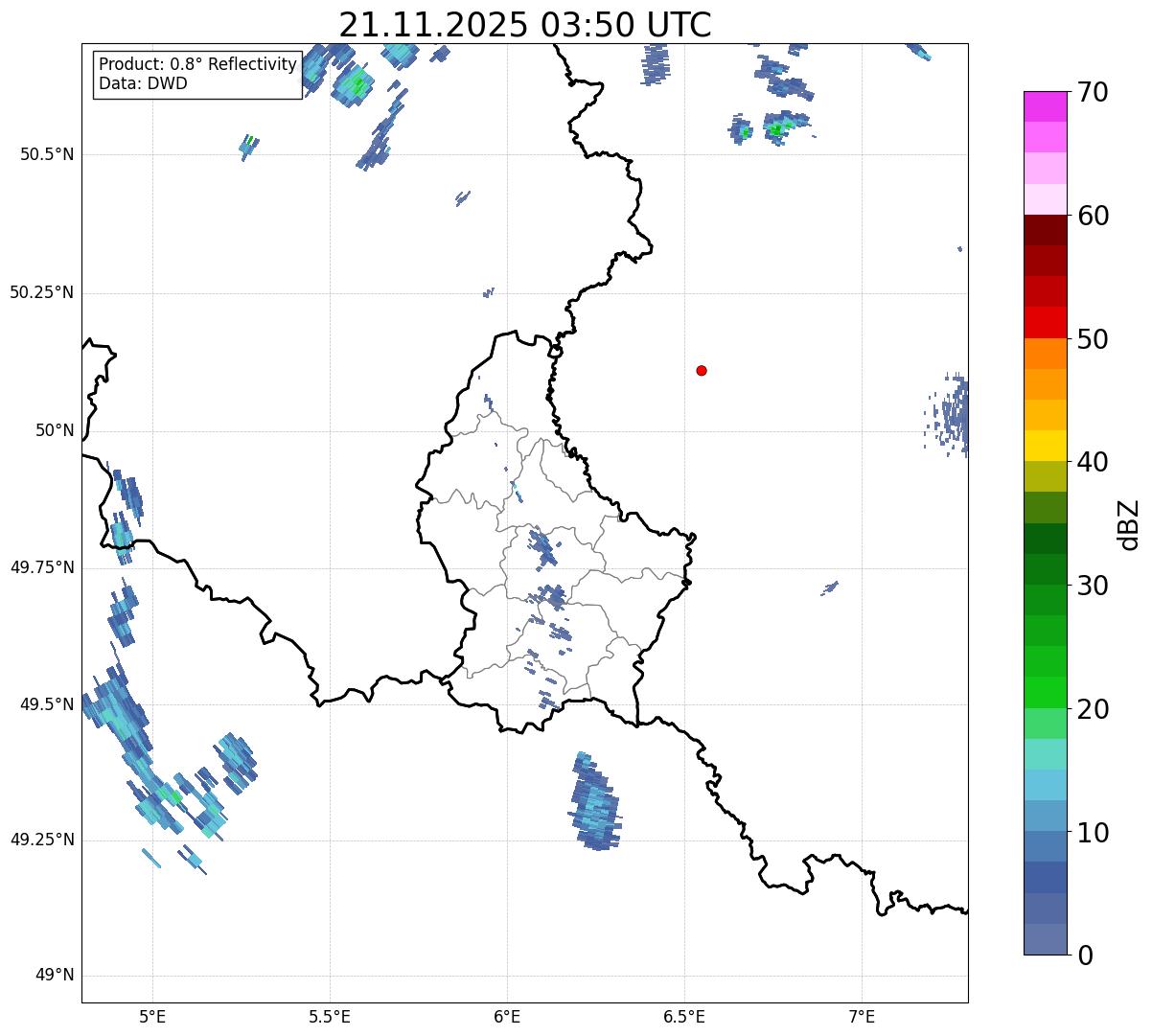Click the 50°N latitude label
This screenshot has height=1036, width=1152.
pyautogui.click(x=55, y=430)
